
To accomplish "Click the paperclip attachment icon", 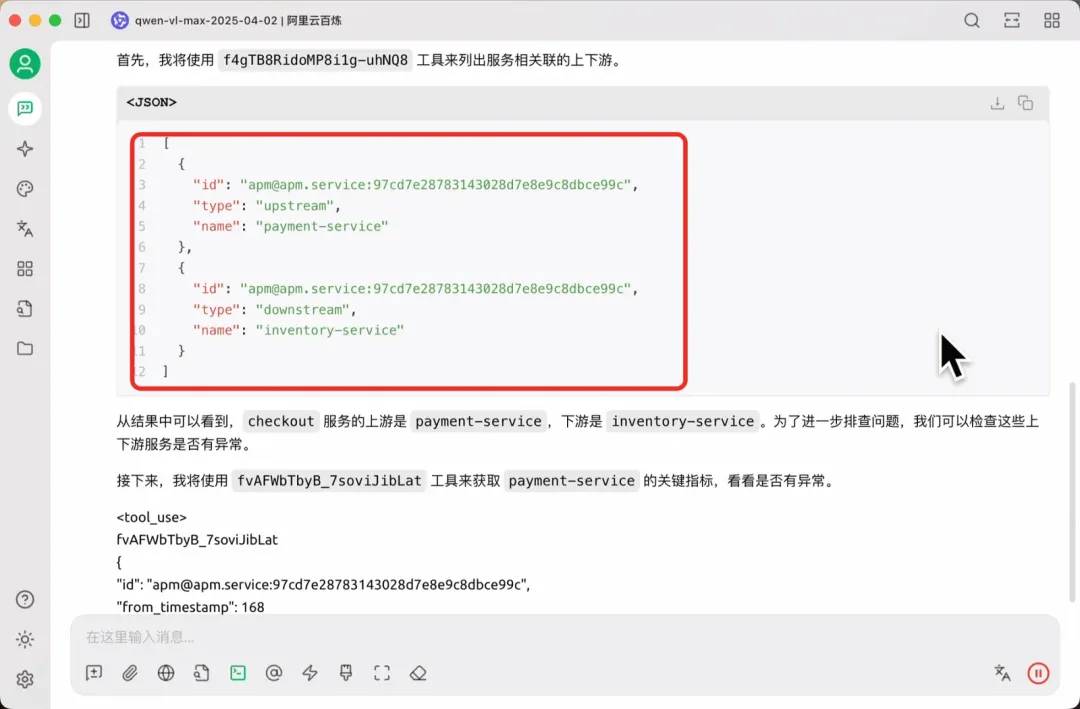I will coord(130,673).
